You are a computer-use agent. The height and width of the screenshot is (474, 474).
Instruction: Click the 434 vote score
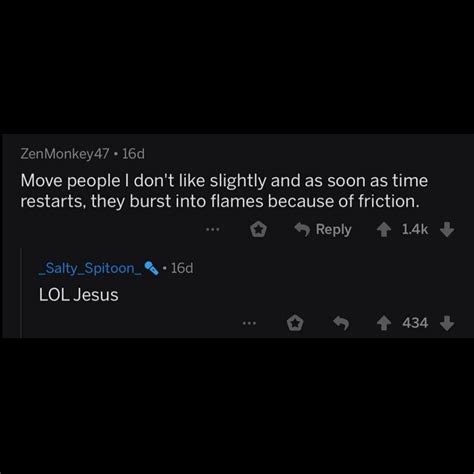[x=415, y=323]
